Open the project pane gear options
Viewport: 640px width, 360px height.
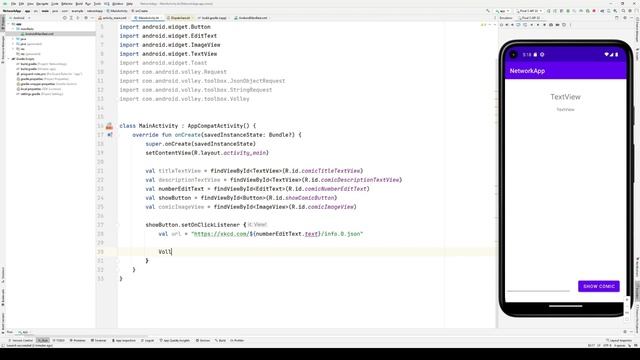[86, 18]
